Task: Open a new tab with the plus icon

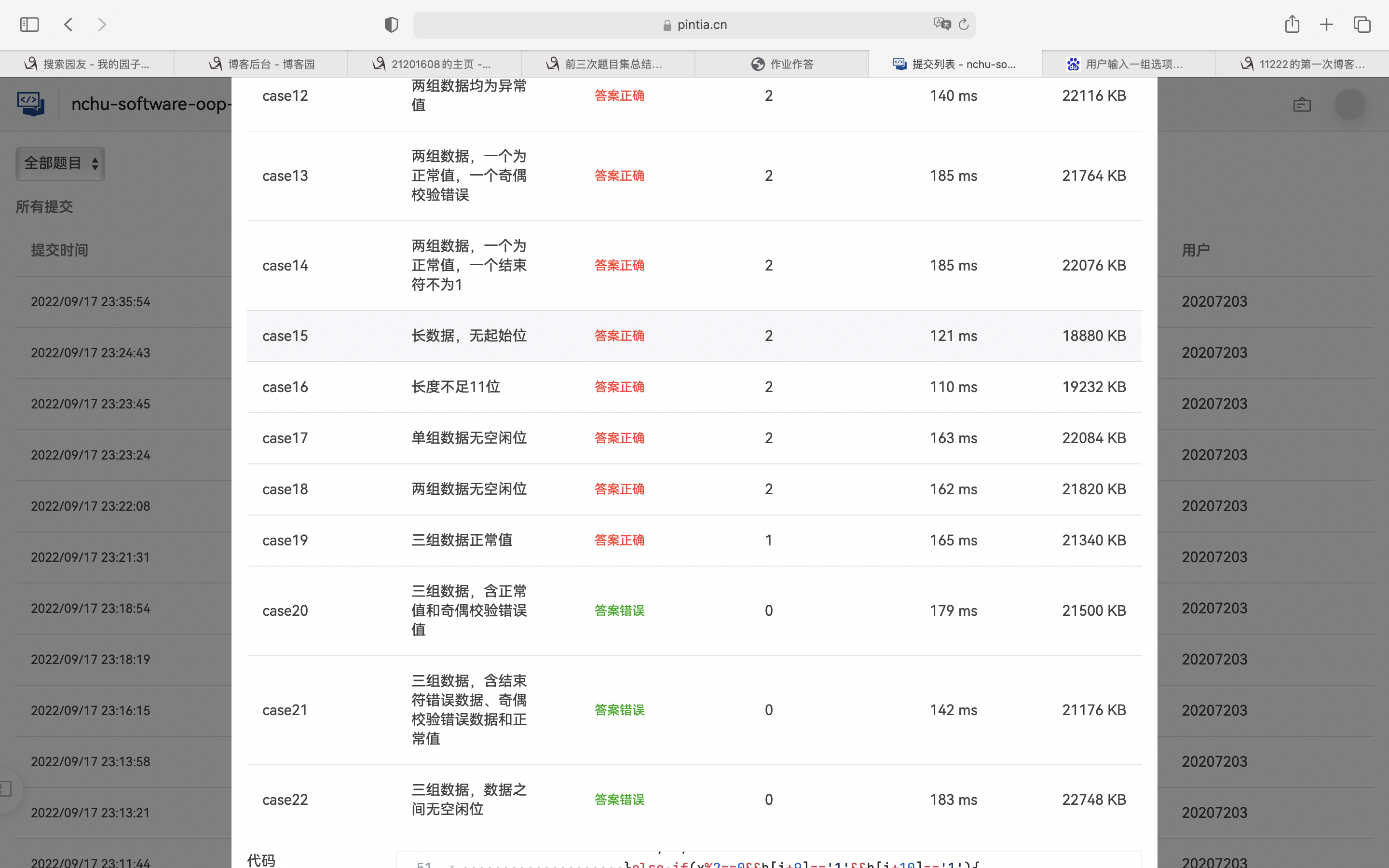Action: coord(1326,25)
